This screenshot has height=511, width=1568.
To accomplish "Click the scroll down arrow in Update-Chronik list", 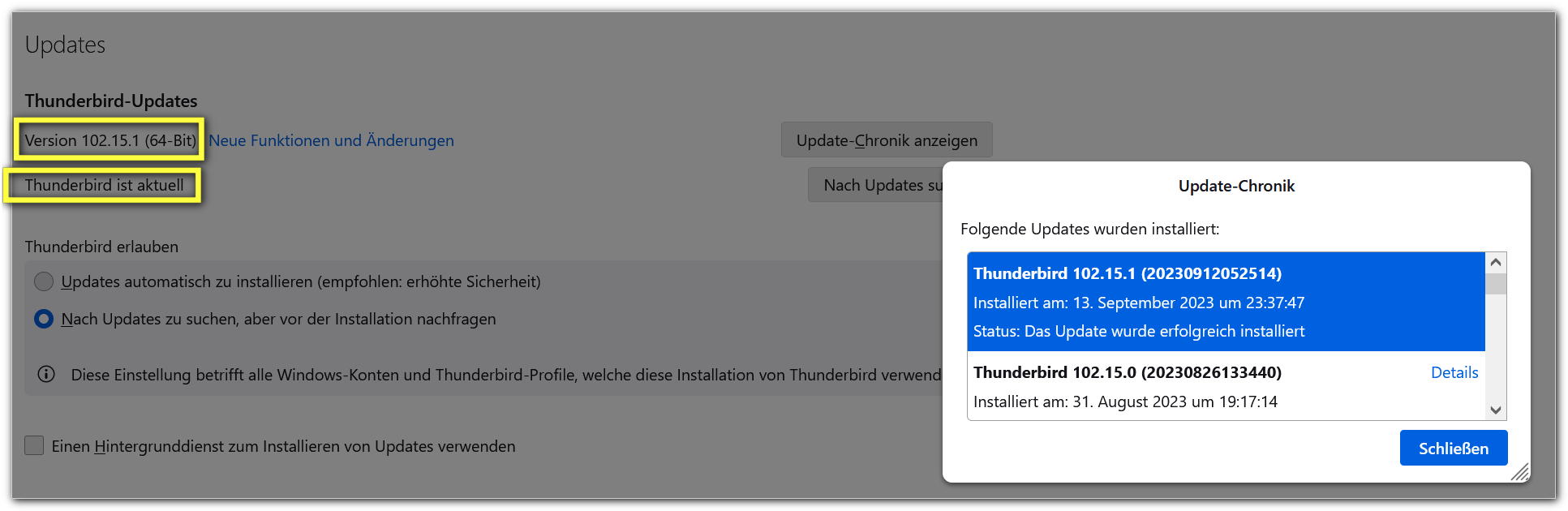I will [1496, 410].
